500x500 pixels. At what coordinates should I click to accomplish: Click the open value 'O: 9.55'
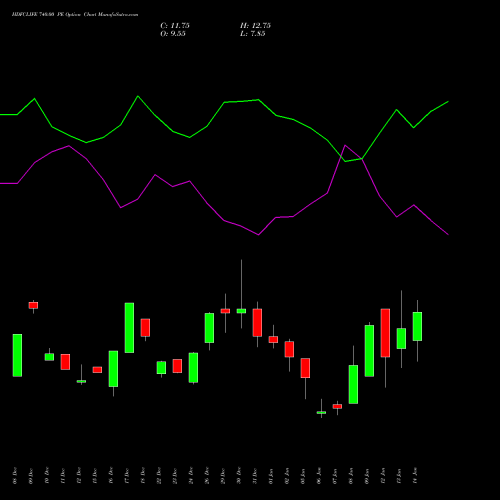173,34
